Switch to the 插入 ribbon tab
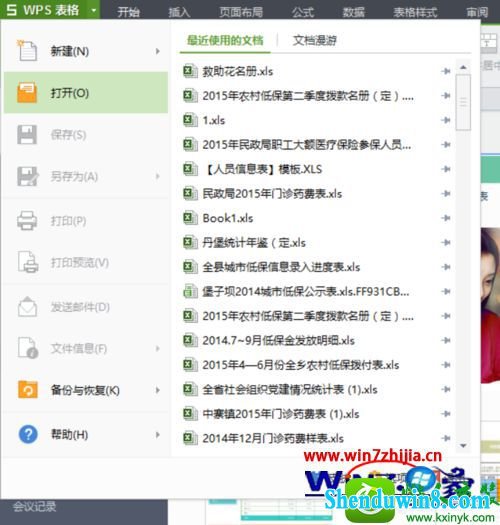Screen dimensions: 500x525 179,12
